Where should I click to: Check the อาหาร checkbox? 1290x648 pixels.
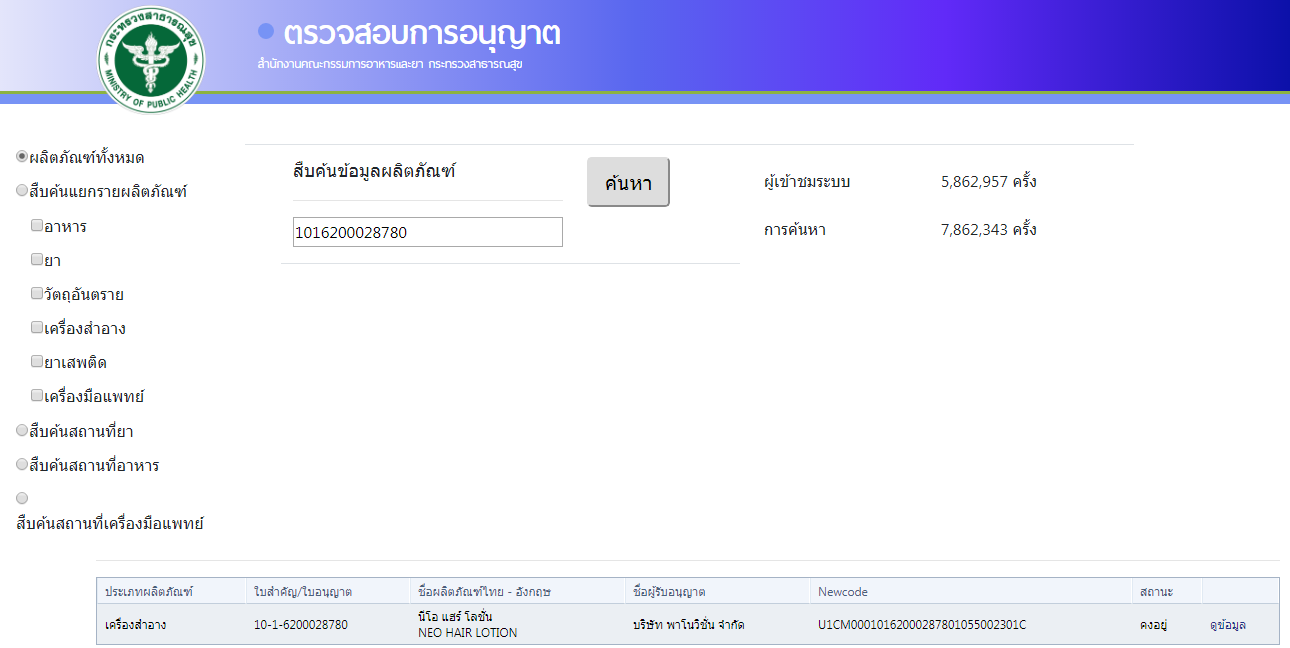click(37, 226)
